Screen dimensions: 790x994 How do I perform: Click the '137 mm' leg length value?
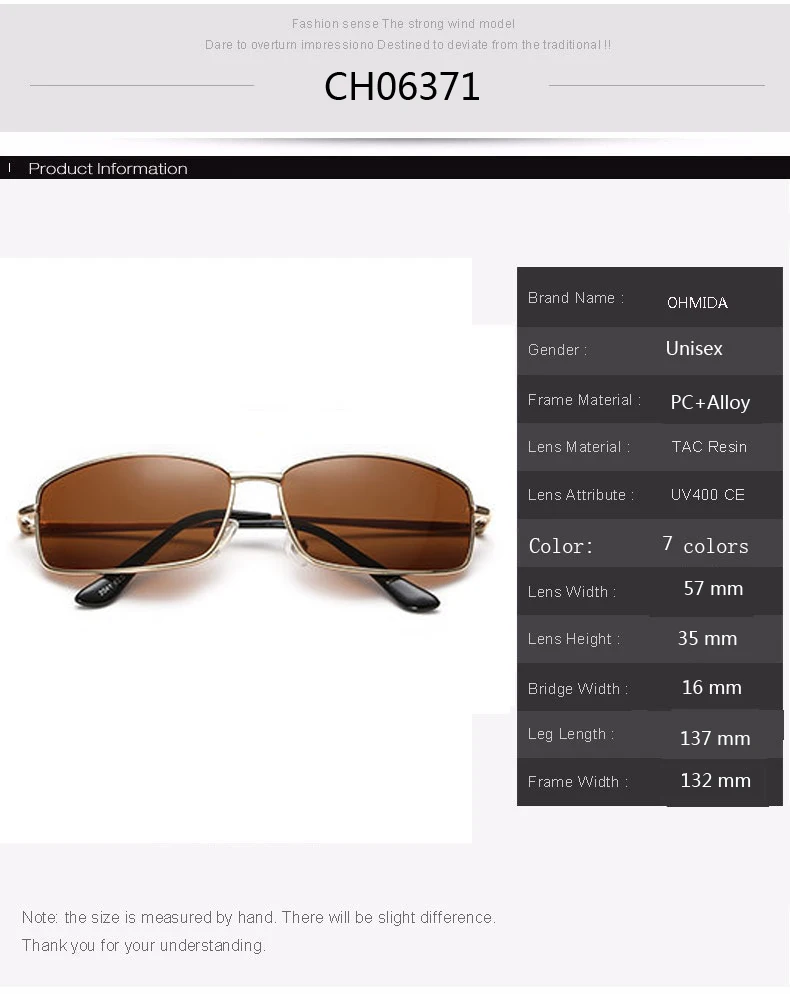[715, 739]
